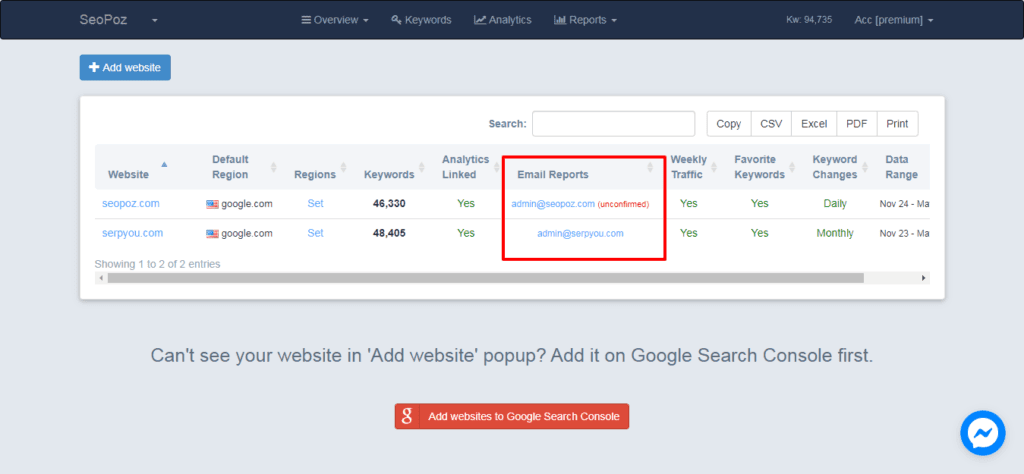
Task: Toggle Analytics Linked Yes for serpyou.com
Action: coord(466,233)
